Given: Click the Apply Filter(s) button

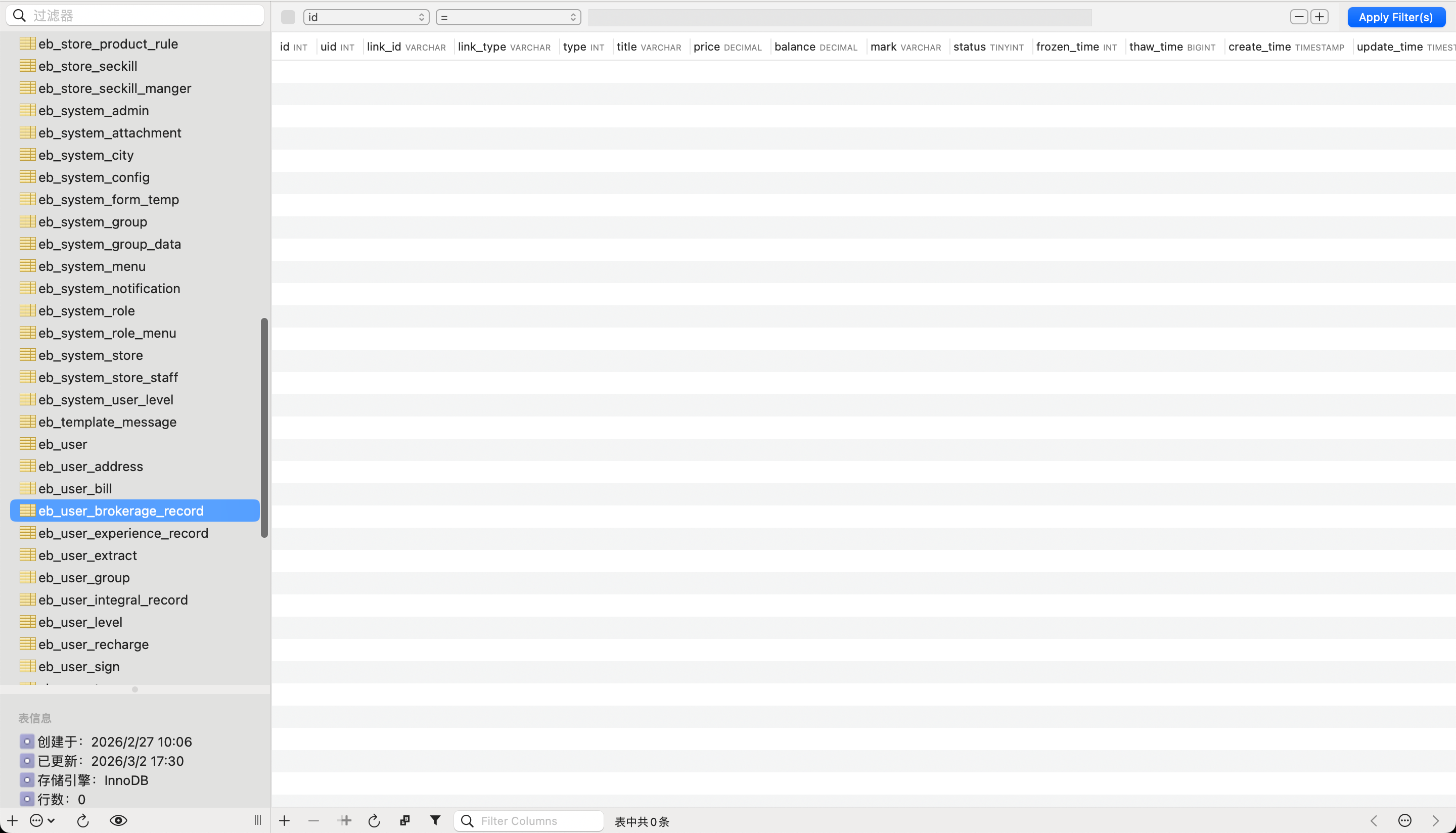Looking at the screenshot, I should coord(1395,17).
